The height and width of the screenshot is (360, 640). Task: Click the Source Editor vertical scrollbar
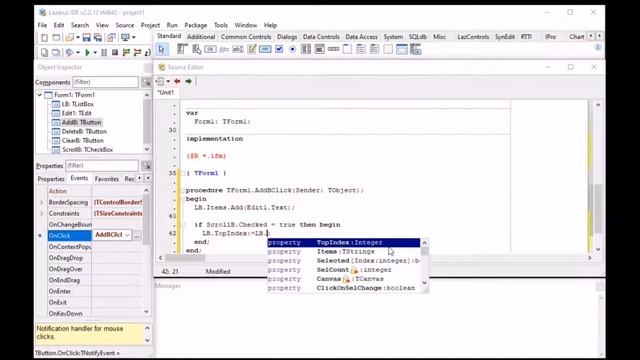point(598,177)
